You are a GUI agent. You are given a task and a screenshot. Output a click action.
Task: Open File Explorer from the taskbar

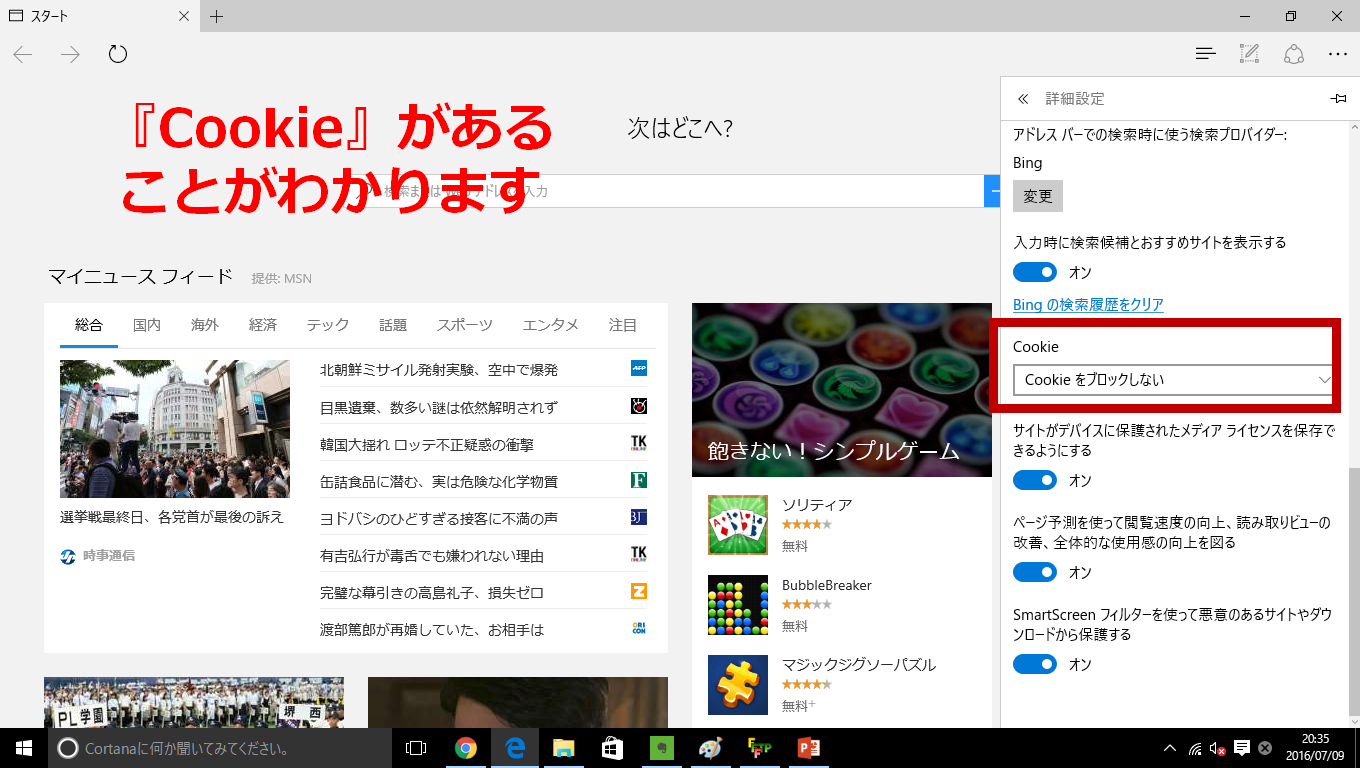(x=564, y=748)
